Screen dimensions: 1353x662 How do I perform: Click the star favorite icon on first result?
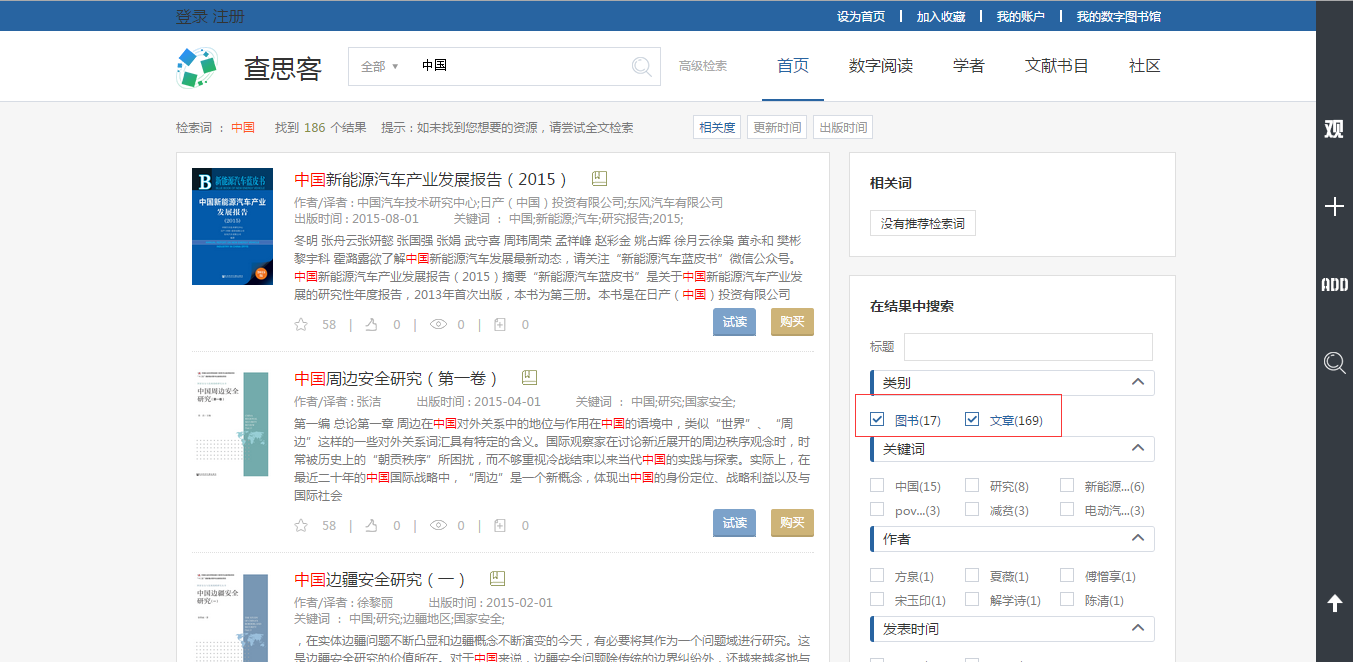point(301,324)
